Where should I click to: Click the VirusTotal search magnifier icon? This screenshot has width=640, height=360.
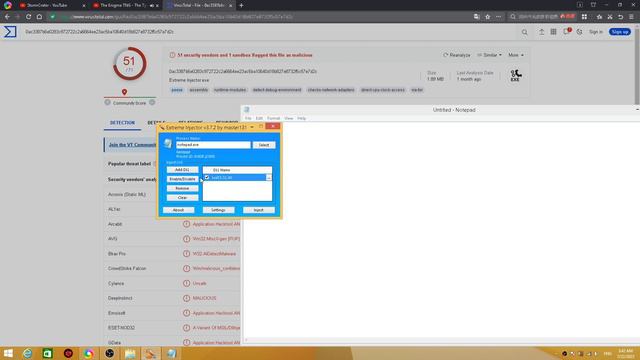pyautogui.click(x=524, y=32)
